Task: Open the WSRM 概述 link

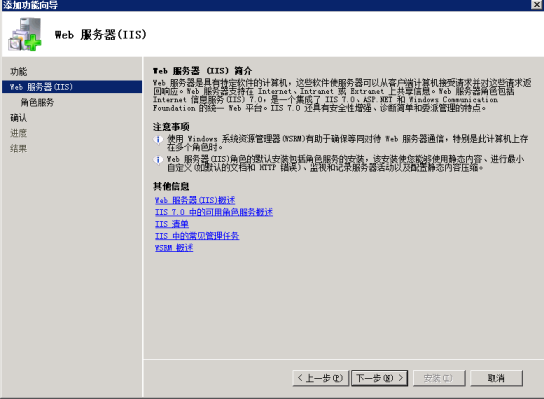Action: (x=174, y=248)
